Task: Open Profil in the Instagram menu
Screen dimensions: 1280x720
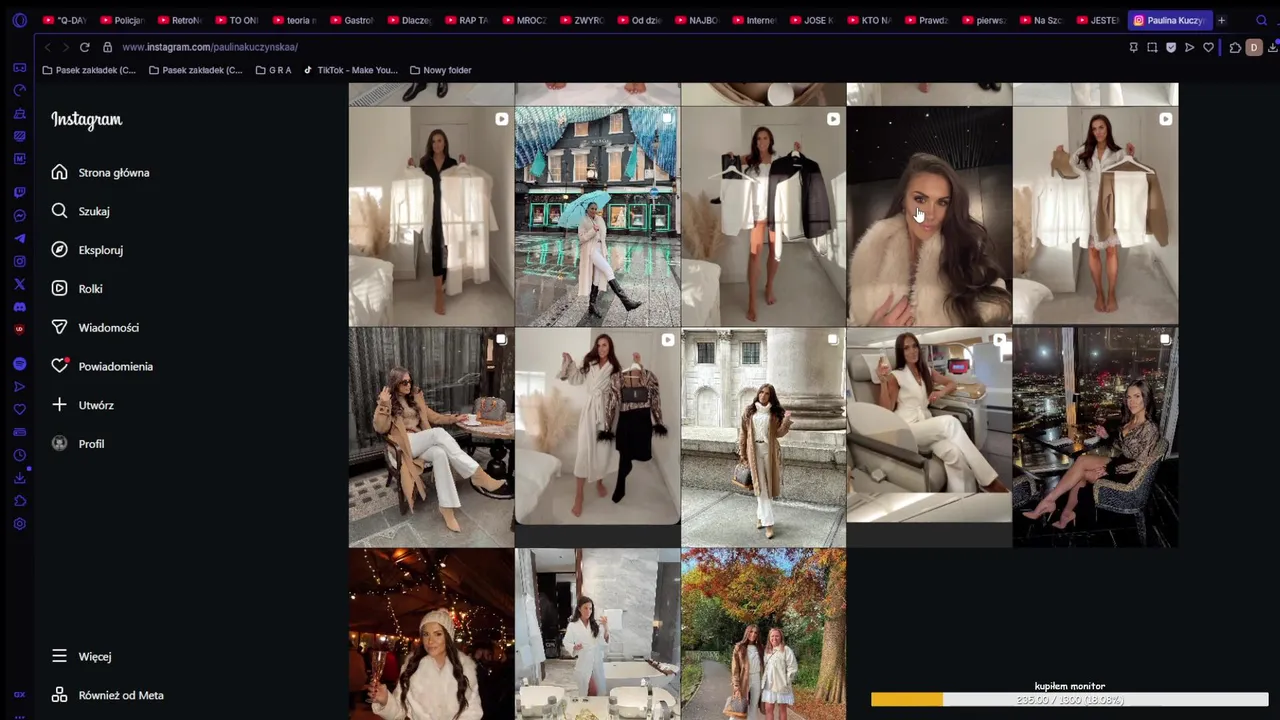Action: pos(78,444)
